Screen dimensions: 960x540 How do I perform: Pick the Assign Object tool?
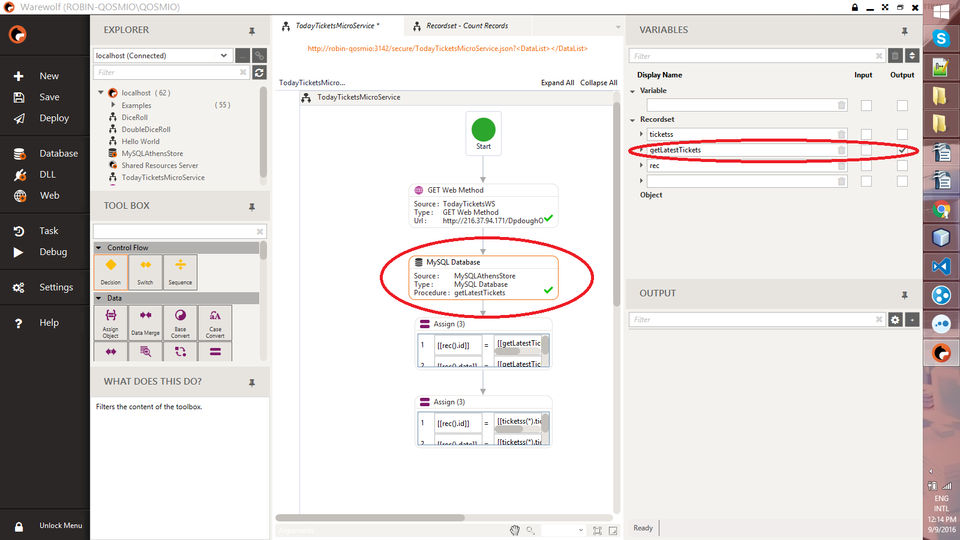coord(111,323)
